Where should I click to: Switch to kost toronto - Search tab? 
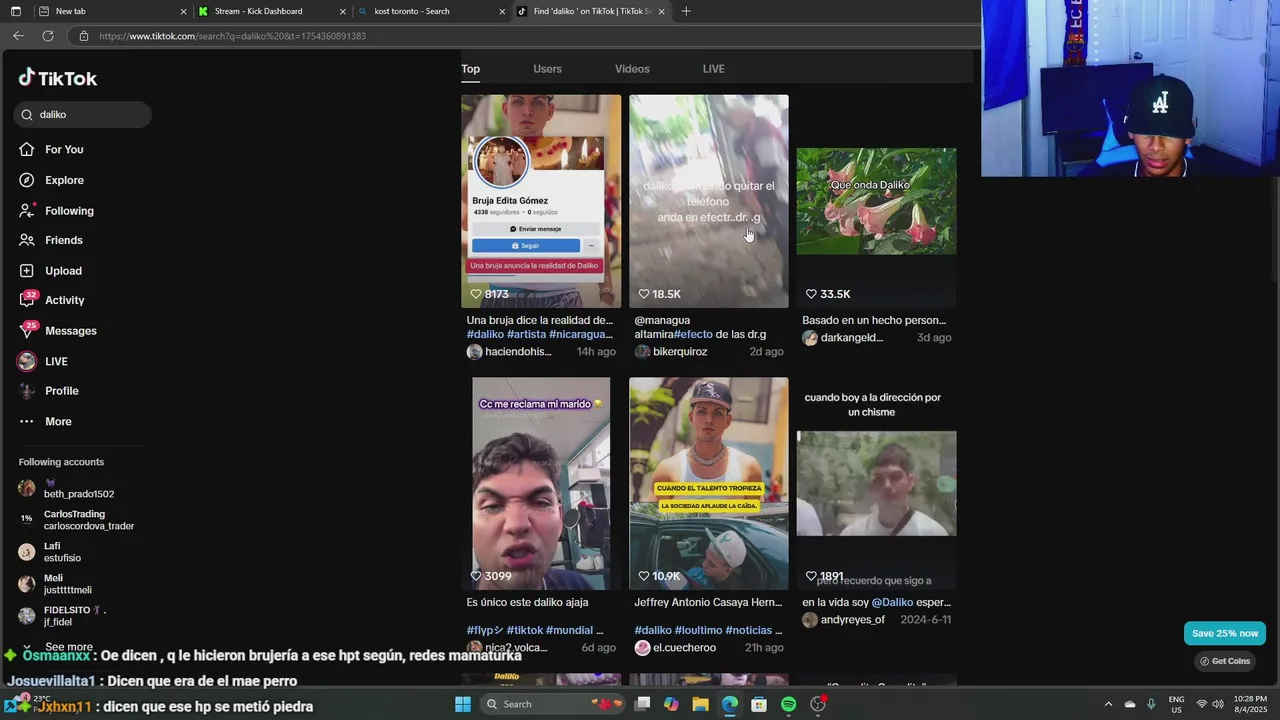[431, 11]
